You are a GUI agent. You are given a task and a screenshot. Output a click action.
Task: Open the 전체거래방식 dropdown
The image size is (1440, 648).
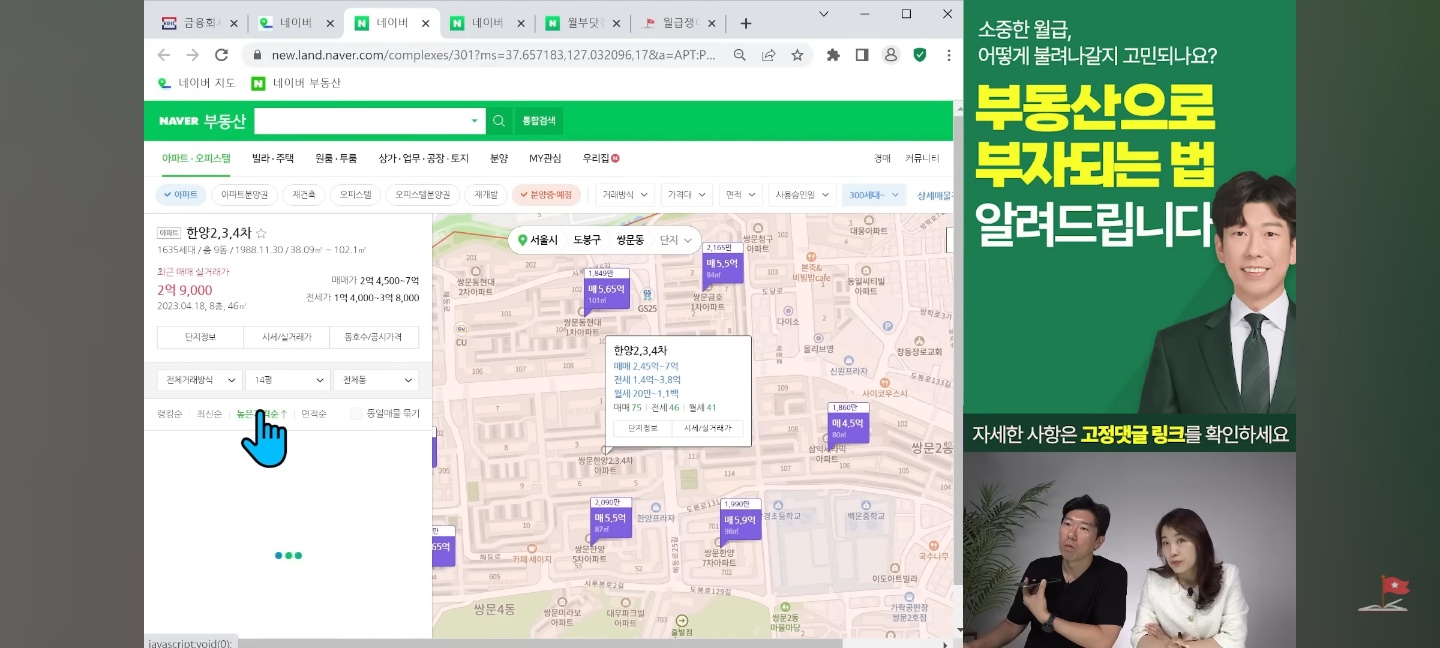point(200,380)
